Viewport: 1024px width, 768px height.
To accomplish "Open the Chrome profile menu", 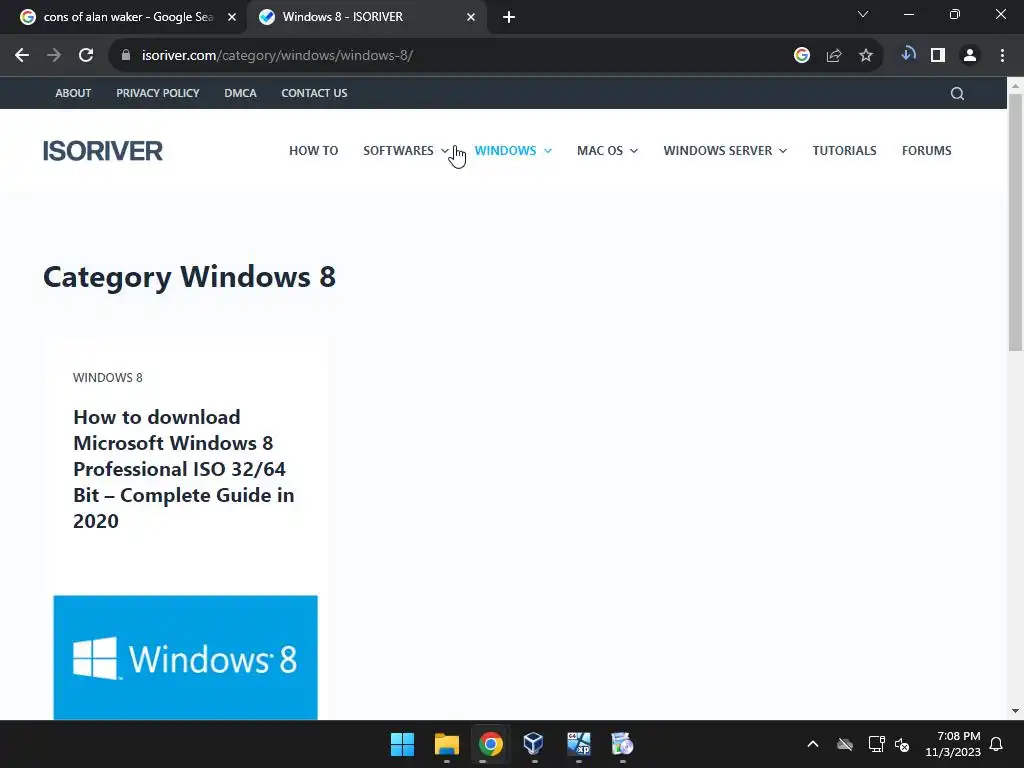I will coord(970,56).
